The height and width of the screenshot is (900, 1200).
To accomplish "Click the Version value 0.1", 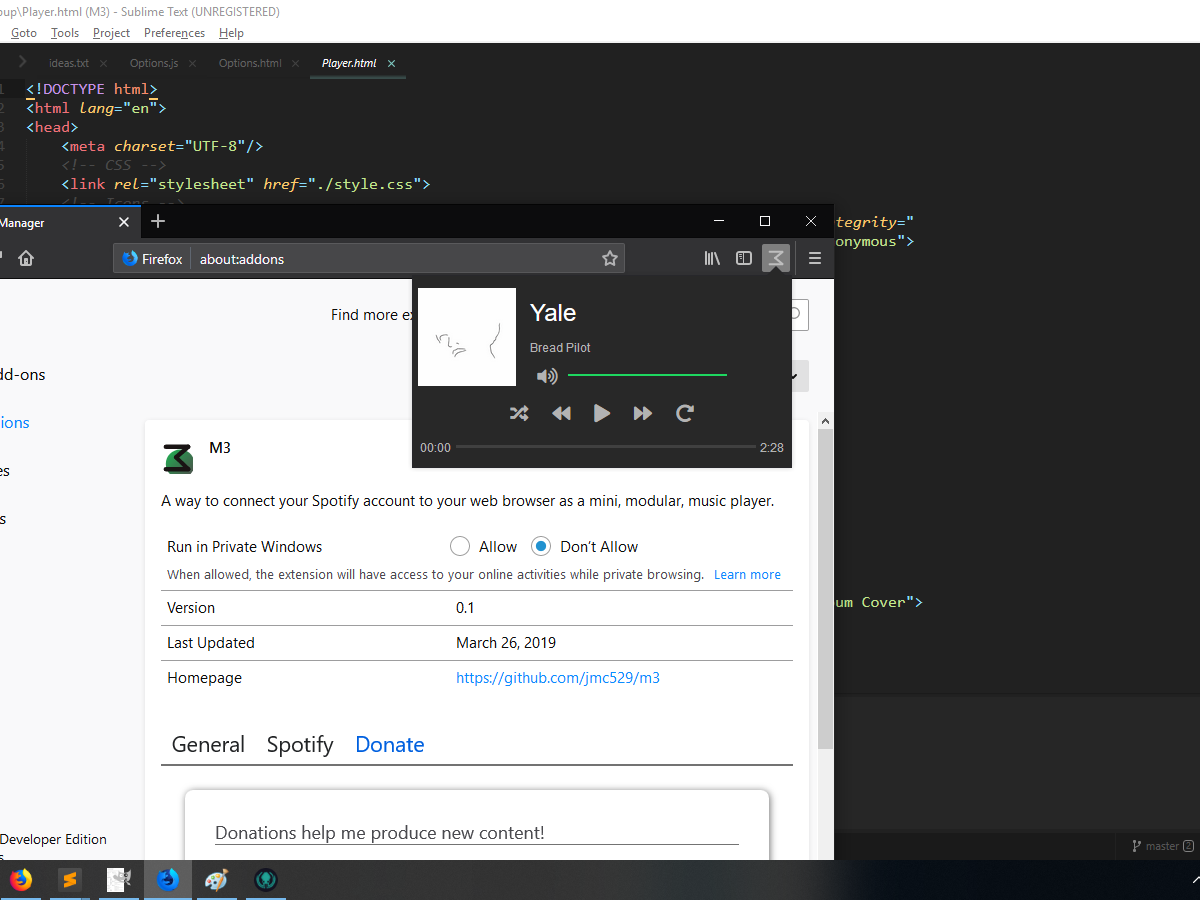I will 465,608.
